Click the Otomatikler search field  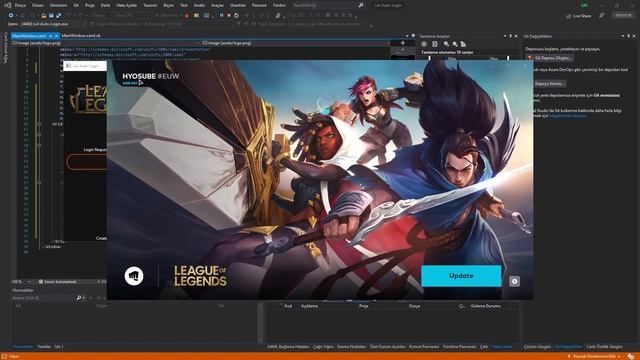(x=43, y=298)
